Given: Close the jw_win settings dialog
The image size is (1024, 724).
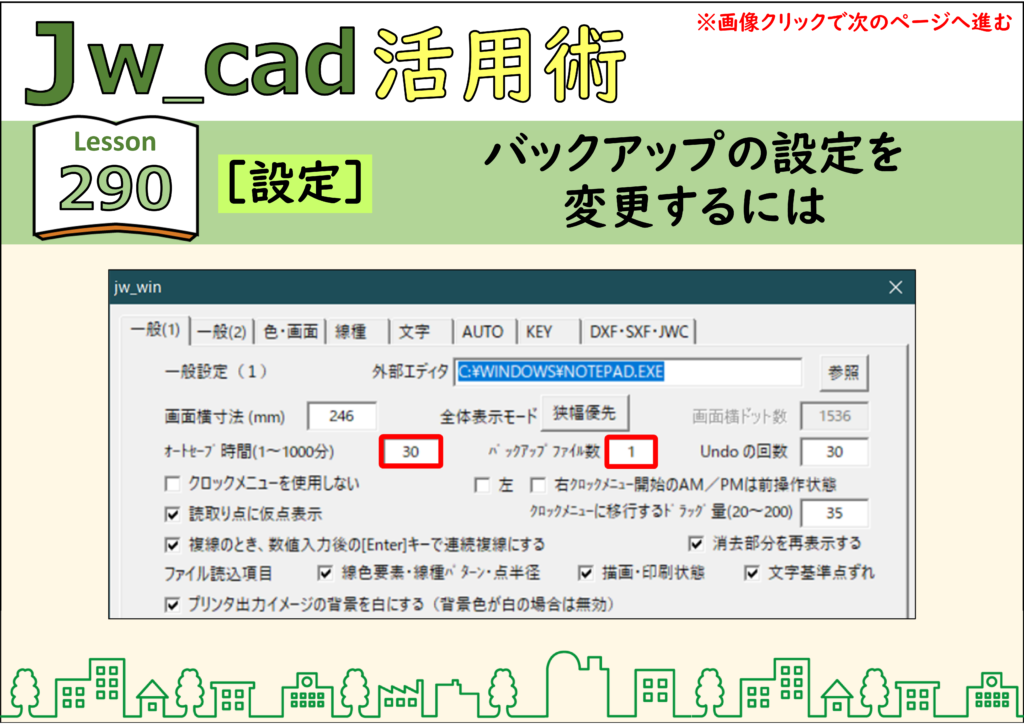Looking at the screenshot, I should (x=895, y=287).
